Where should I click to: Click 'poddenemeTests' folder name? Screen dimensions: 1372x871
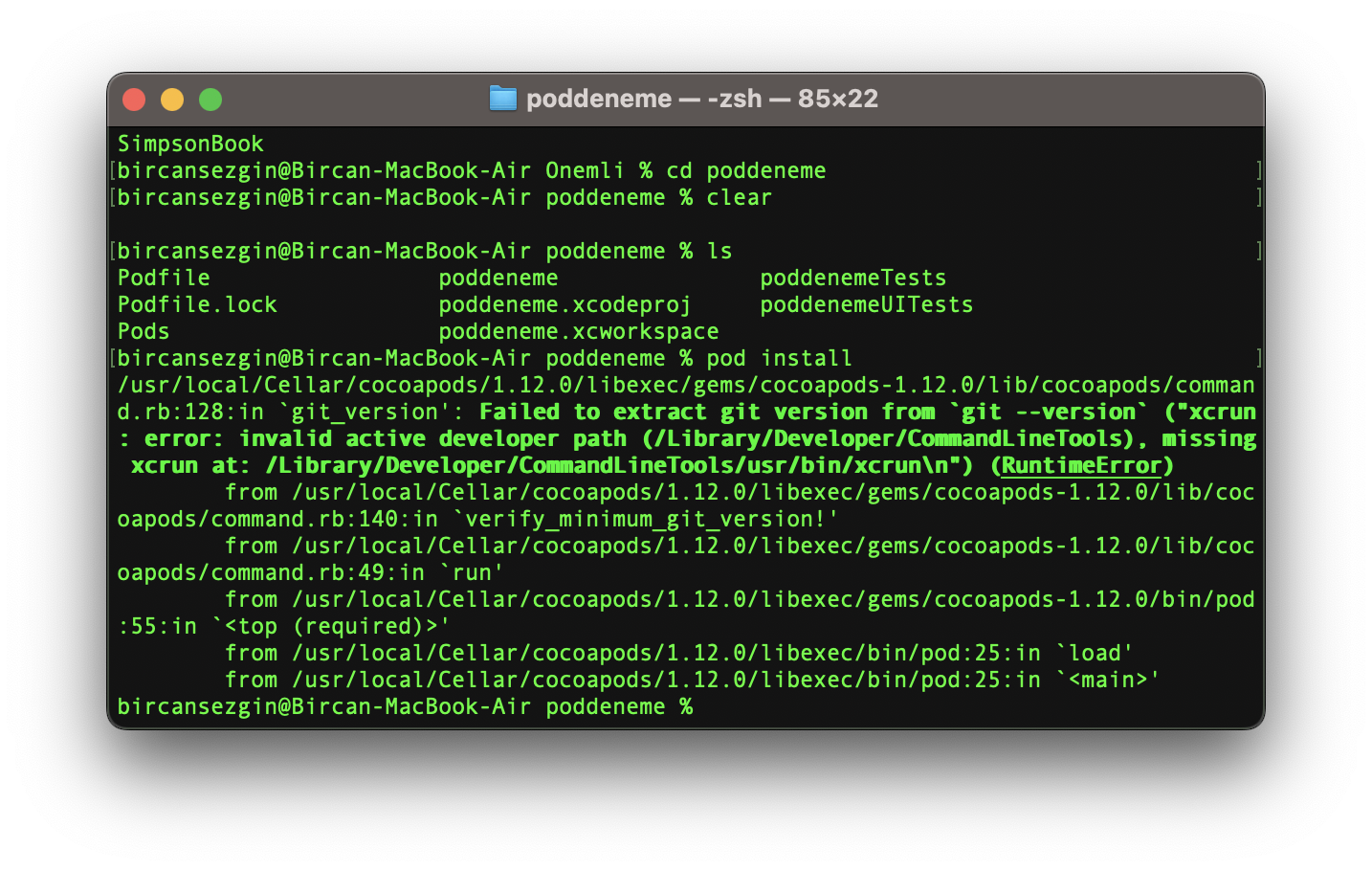852,279
